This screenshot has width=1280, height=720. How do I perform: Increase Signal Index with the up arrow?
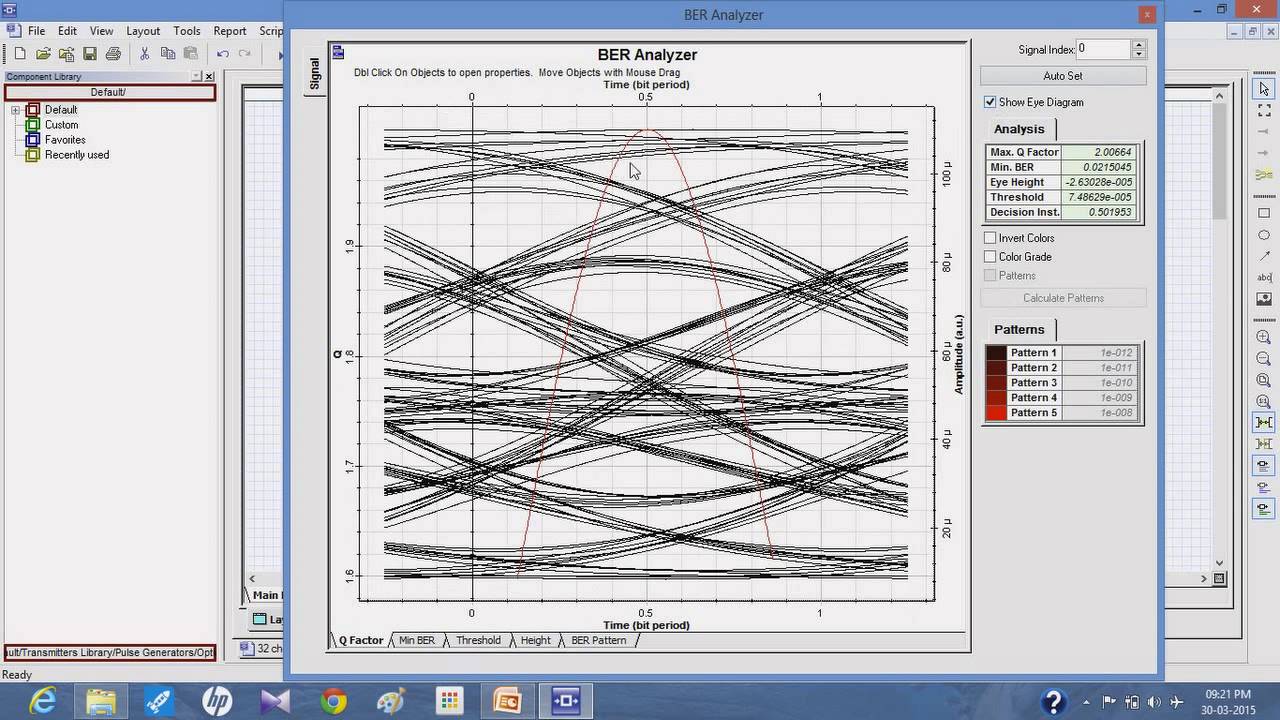(x=1139, y=45)
